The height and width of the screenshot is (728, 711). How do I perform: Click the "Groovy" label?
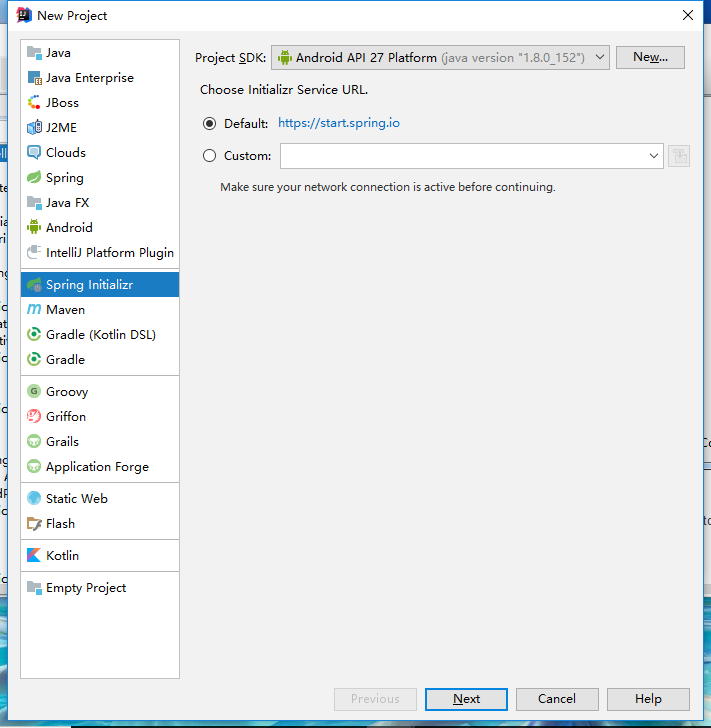[67, 392]
